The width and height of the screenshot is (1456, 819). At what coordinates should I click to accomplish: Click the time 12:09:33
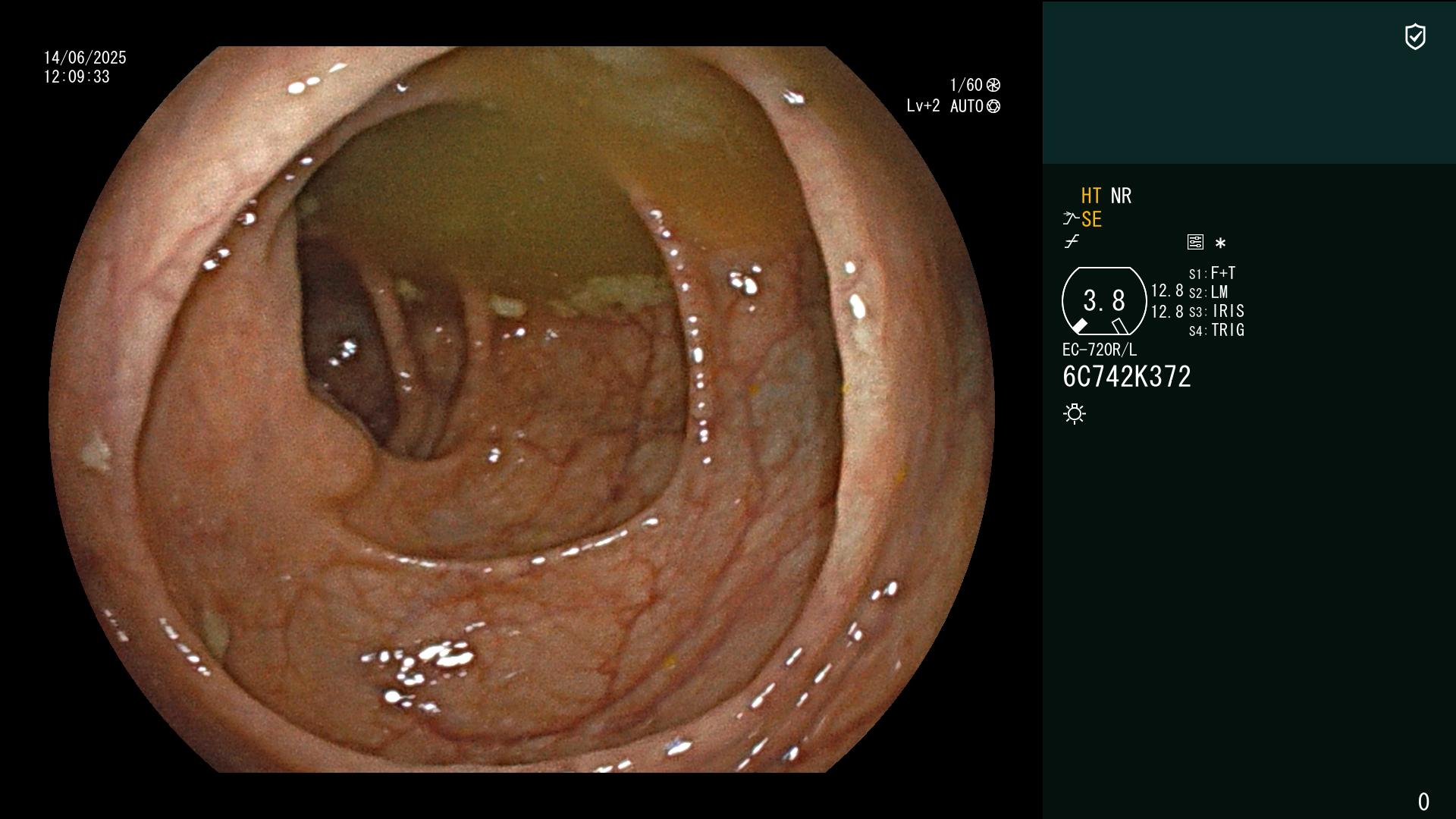(77, 77)
